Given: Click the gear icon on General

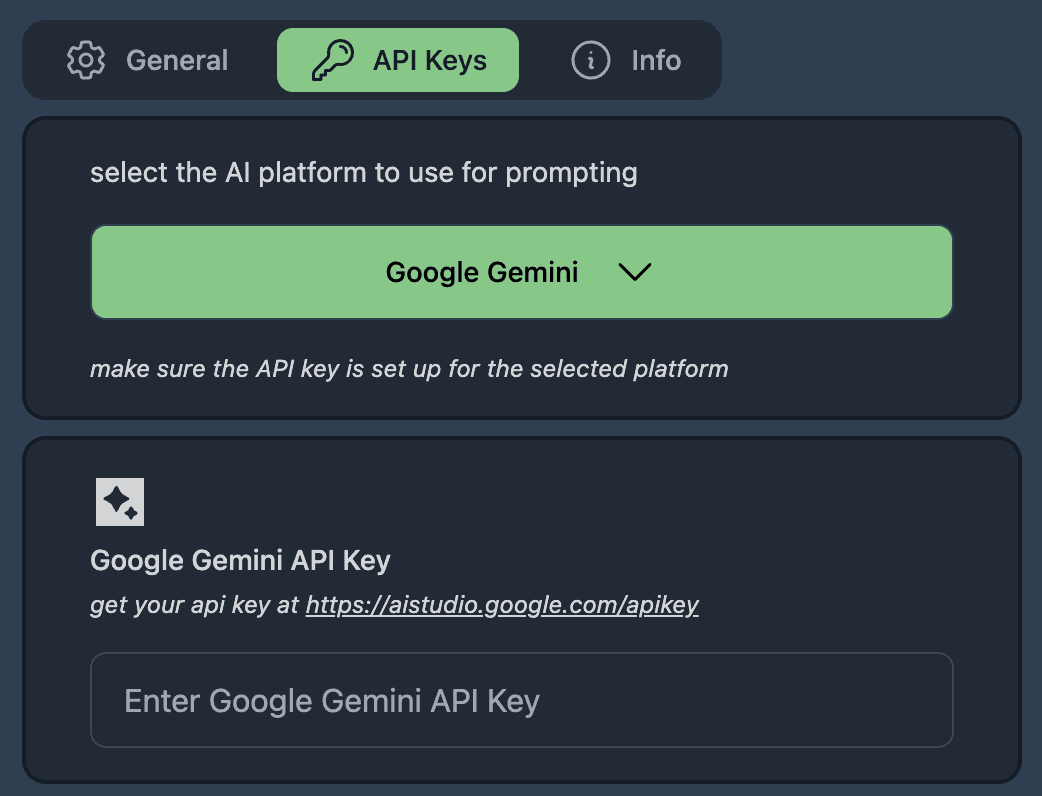Looking at the screenshot, I should [86, 60].
